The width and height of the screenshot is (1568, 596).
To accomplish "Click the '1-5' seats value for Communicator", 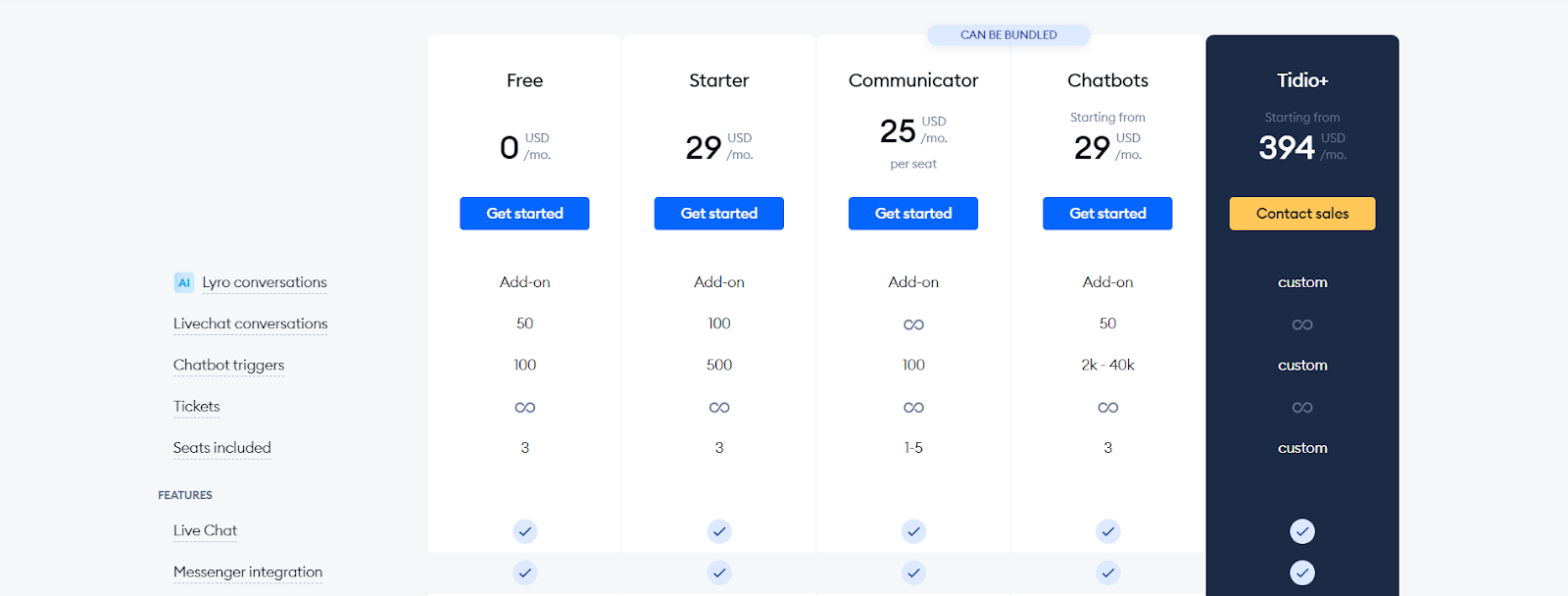I will coord(913,448).
